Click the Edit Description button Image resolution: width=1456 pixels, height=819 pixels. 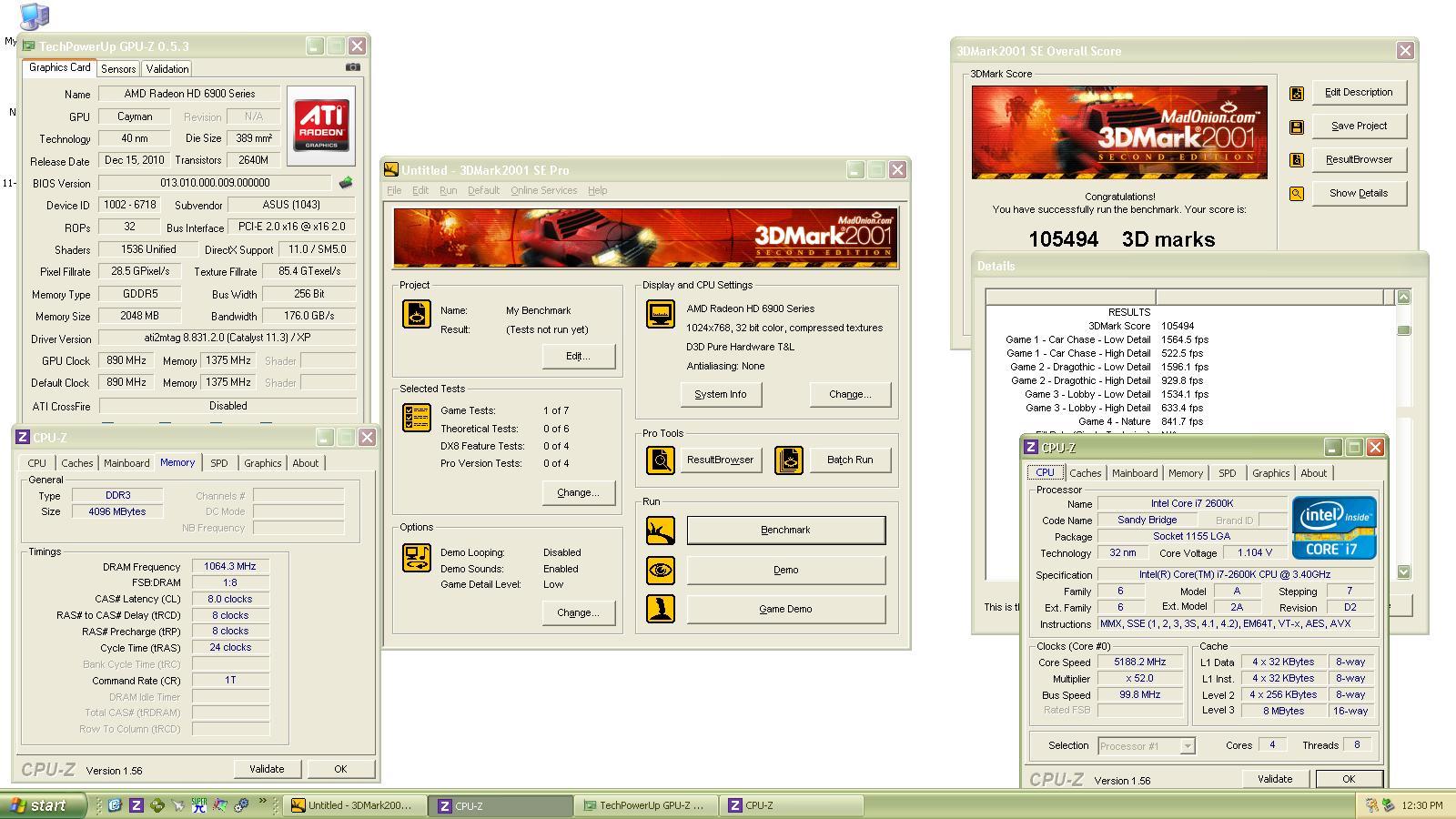(1360, 93)
